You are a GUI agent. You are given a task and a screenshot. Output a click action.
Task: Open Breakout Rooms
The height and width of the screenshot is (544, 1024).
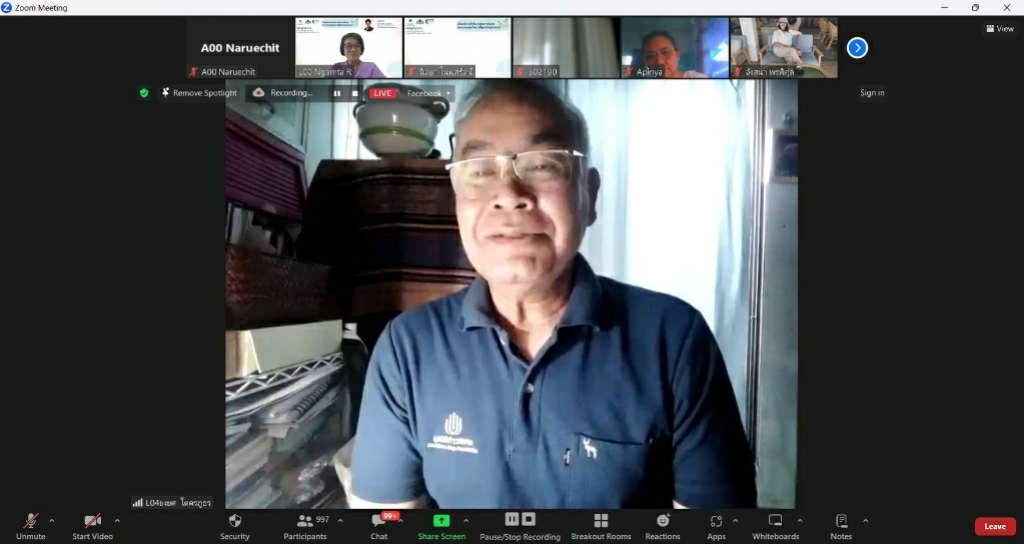click(601, 526)
